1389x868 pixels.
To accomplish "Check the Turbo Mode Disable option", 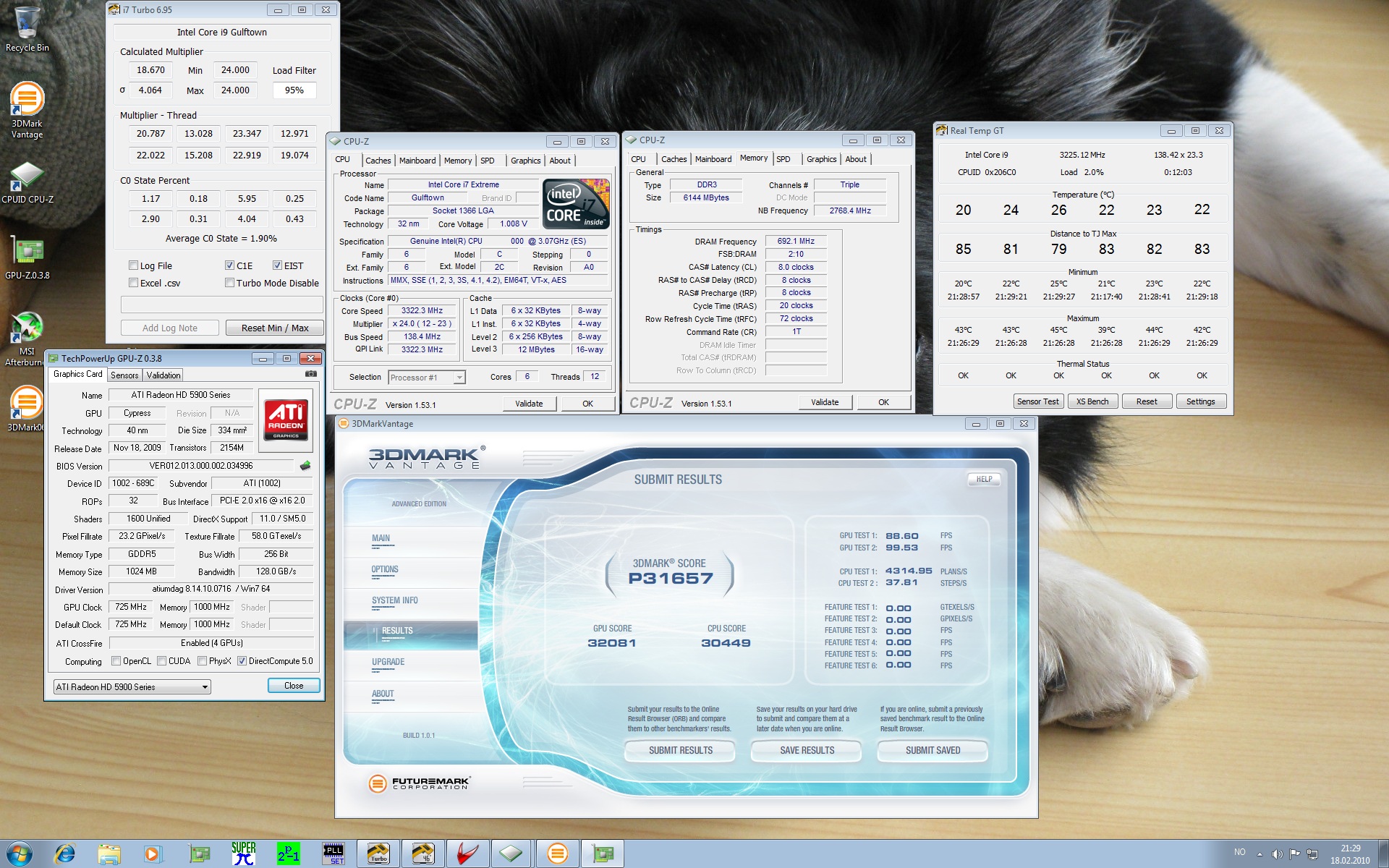I will pos(229,283).
